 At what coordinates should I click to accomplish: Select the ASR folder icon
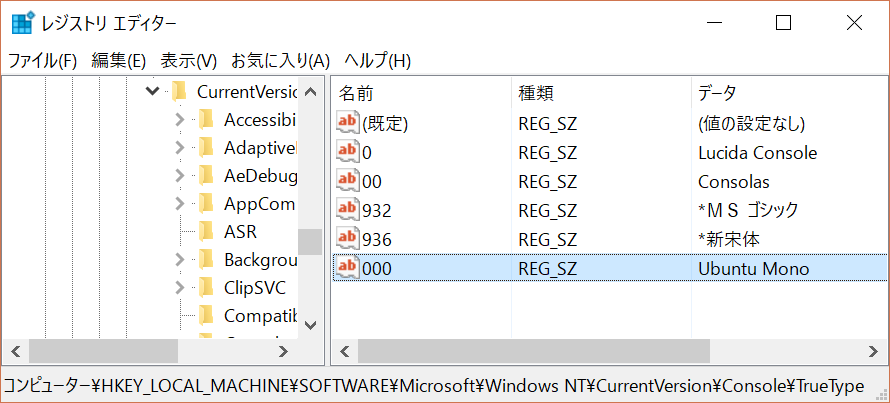207,232
